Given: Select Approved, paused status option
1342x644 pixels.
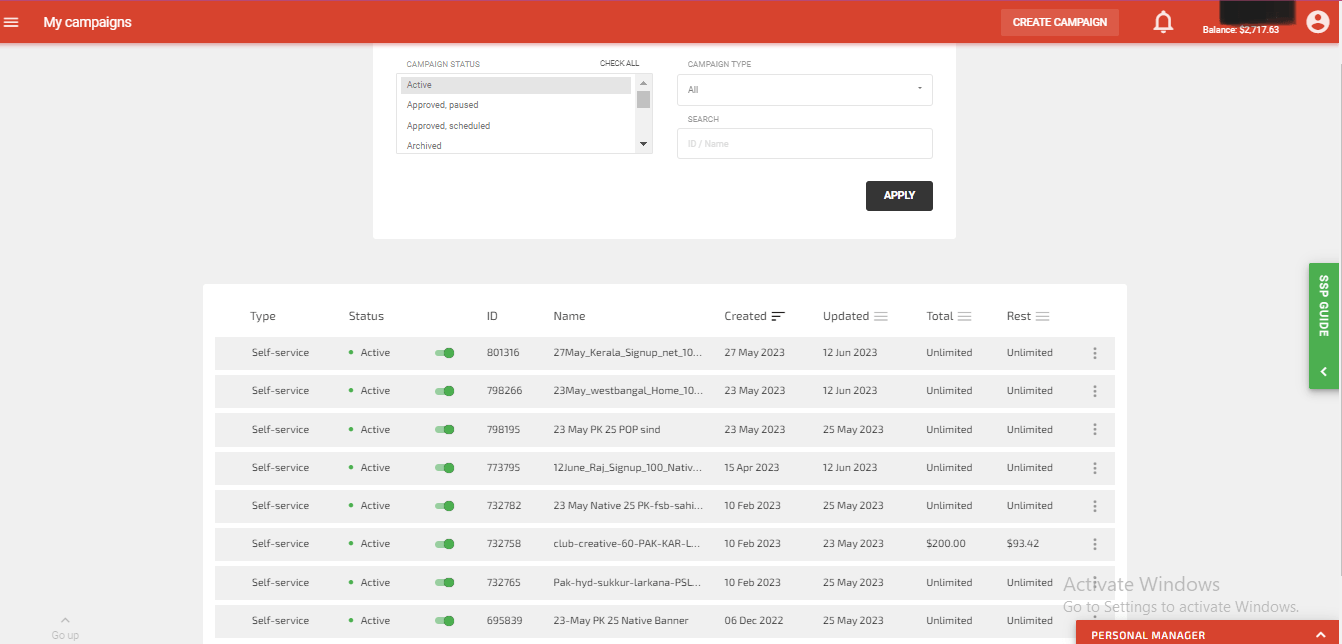Looking at the screenshot, I should [x=442, y=105].
